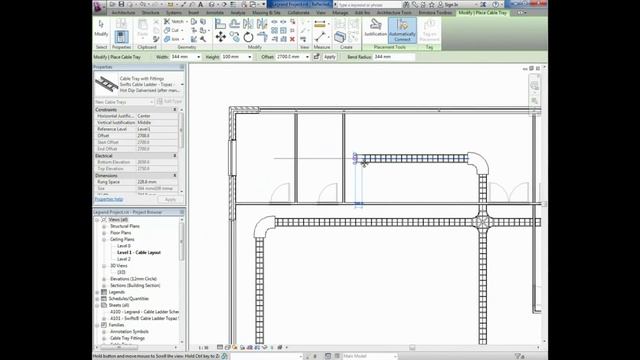The height and width of the screenshot is (360, 640).
Task: Collapse the Electrical section in Properties
Action: (x=175, y=156)
